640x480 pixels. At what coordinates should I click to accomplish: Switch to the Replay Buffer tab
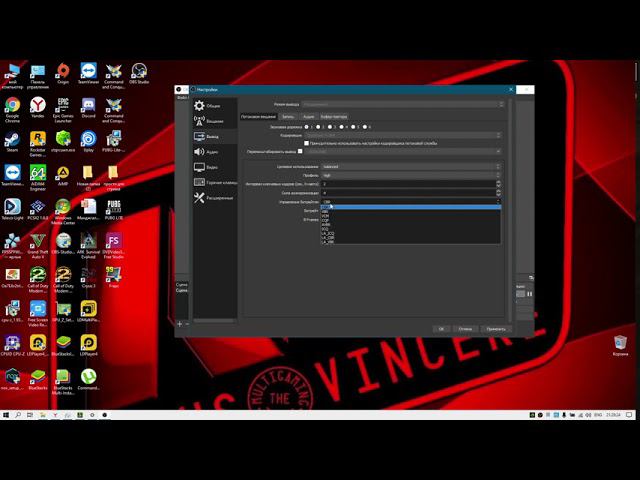point(333,117)
